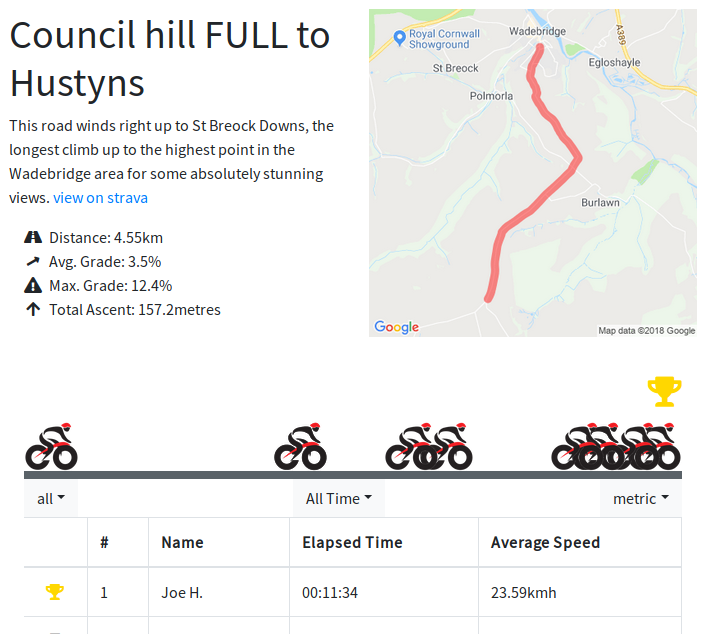Click the trophy icon in Joe H.'s row

coord(55,592)
